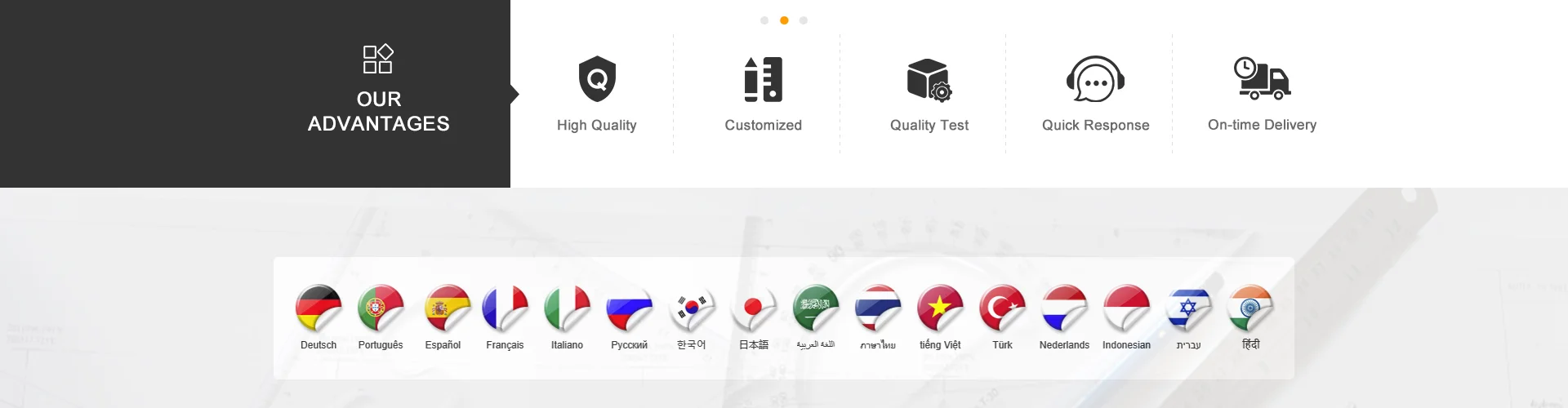The width and height of the screenshot is (1568, 408).
Task: Click the High Quality shield icon
Action: coord(597,79)
